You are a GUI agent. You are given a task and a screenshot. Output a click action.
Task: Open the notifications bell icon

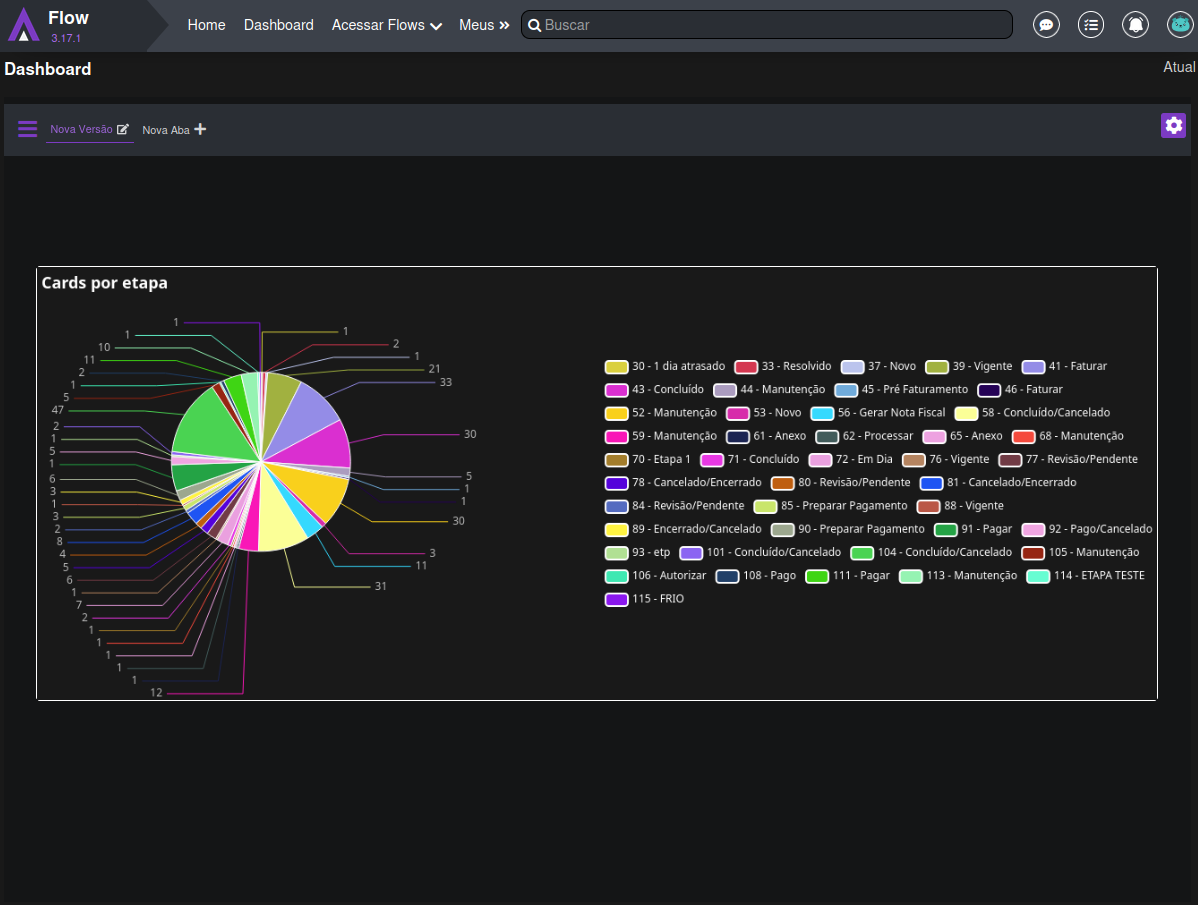[x=1135, y=25]
